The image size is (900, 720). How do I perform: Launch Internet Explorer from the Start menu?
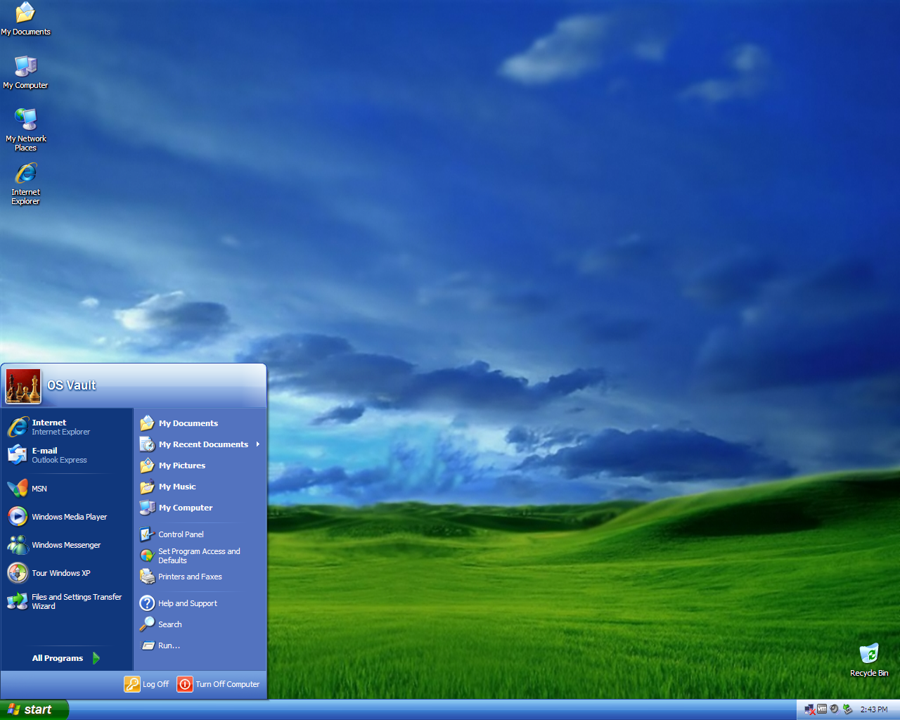[67, 427]
